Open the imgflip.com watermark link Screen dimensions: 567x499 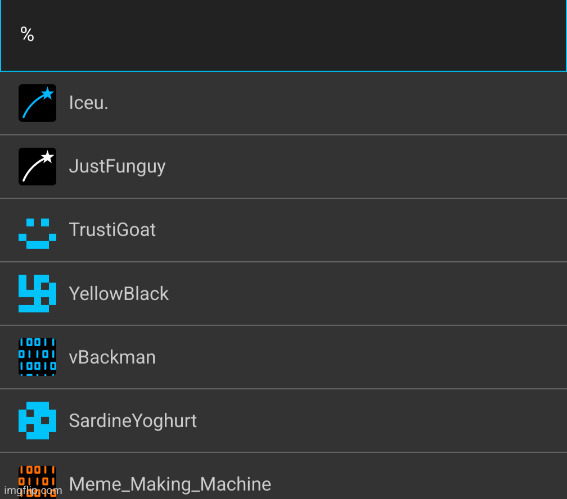(33, 491)
